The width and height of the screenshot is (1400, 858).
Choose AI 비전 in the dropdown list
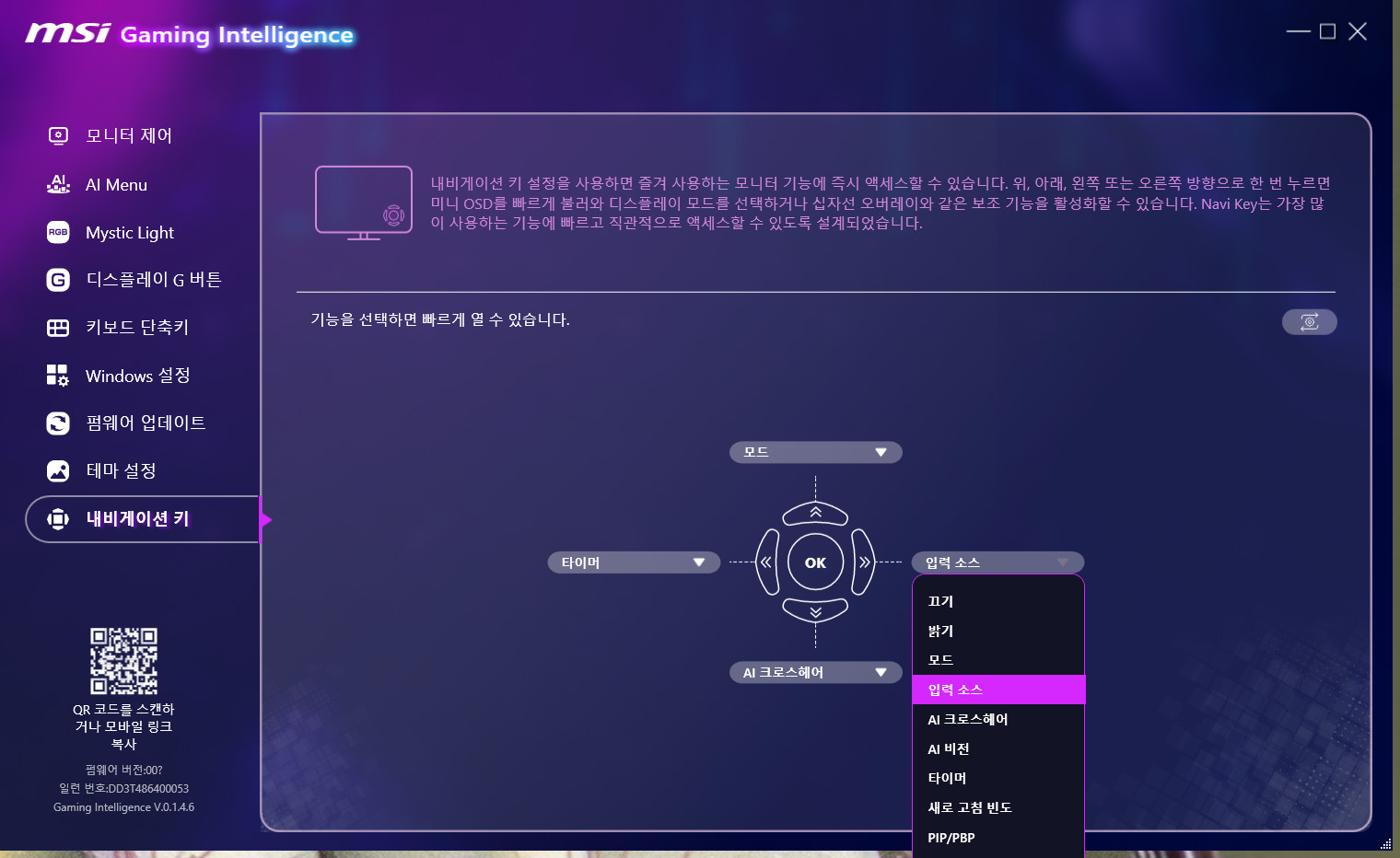998,748
